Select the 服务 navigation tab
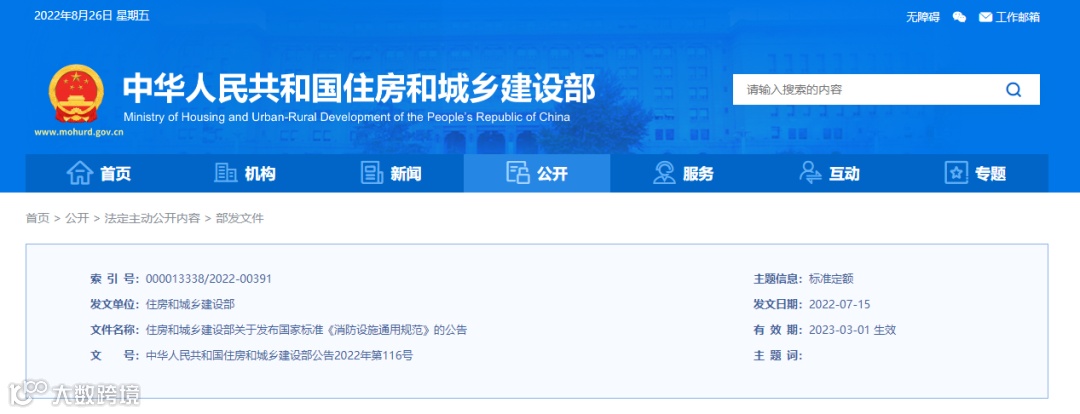 pyautogui.click(x=683, y=173)
